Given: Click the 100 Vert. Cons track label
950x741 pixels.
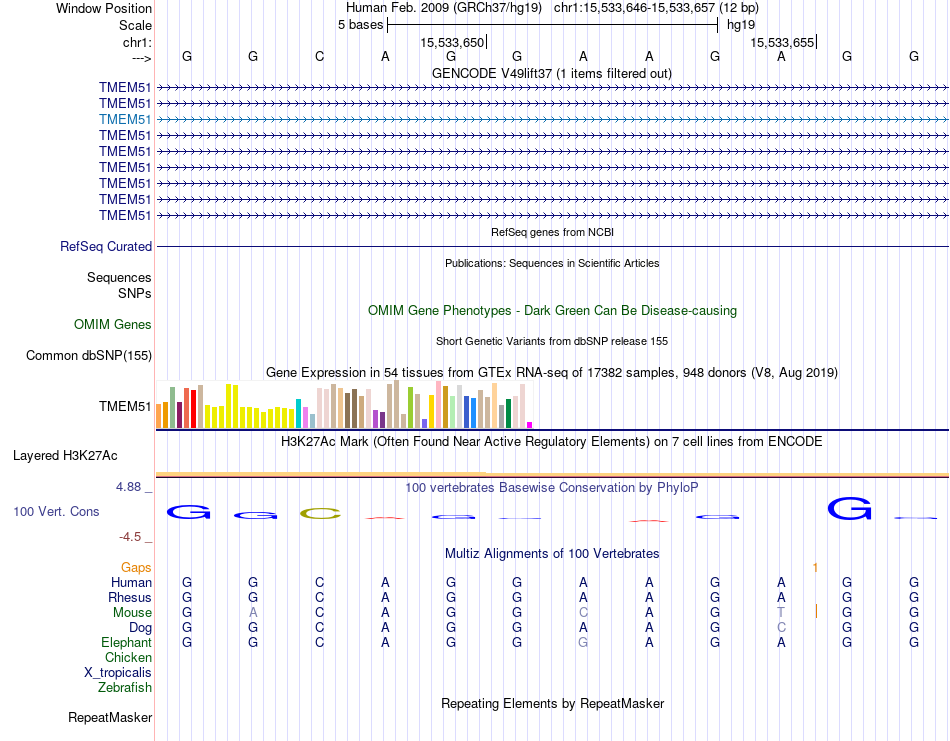Looking at the screenshot, I should 56,511.
